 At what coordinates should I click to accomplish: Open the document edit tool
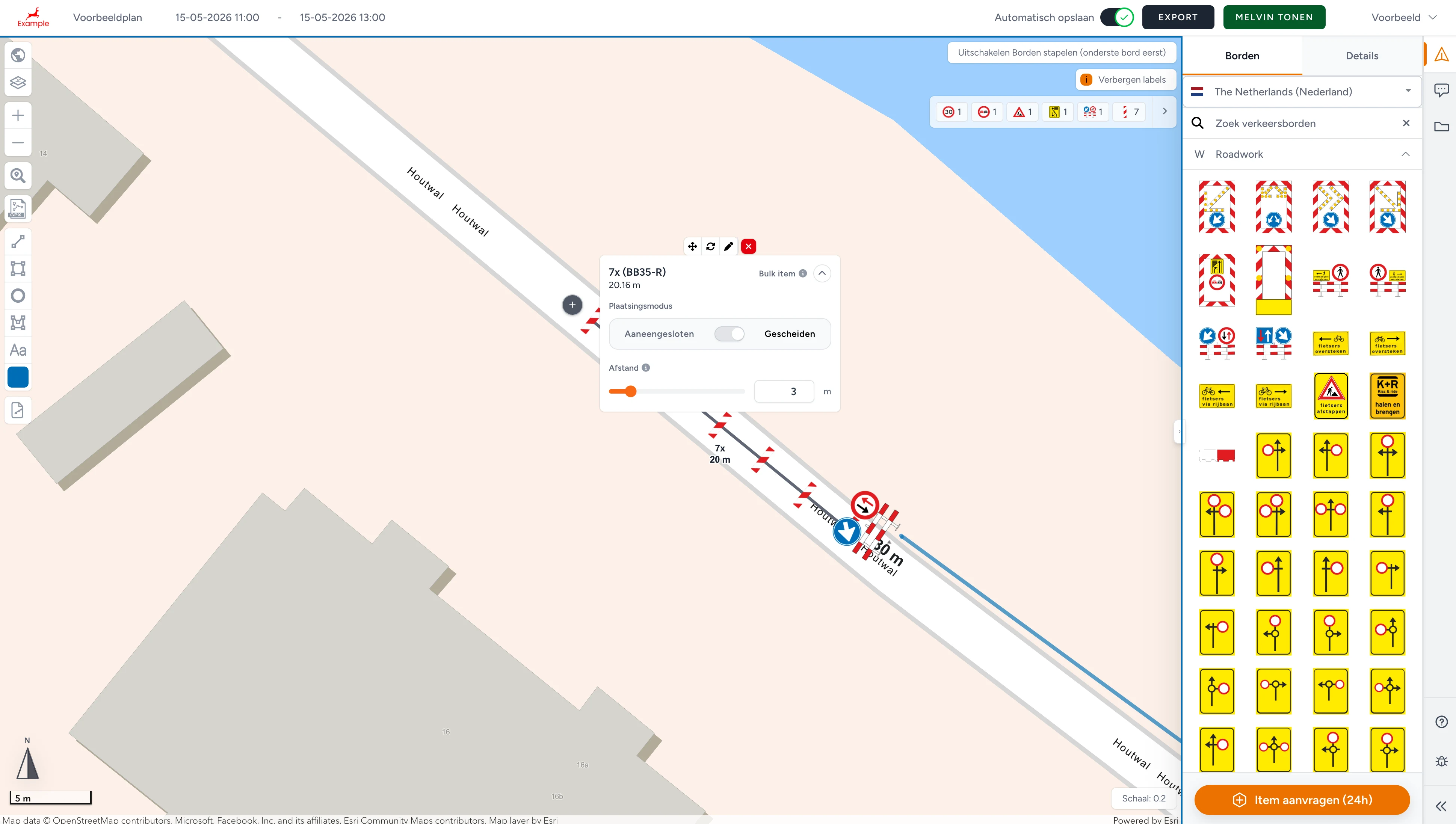point(18,410)
